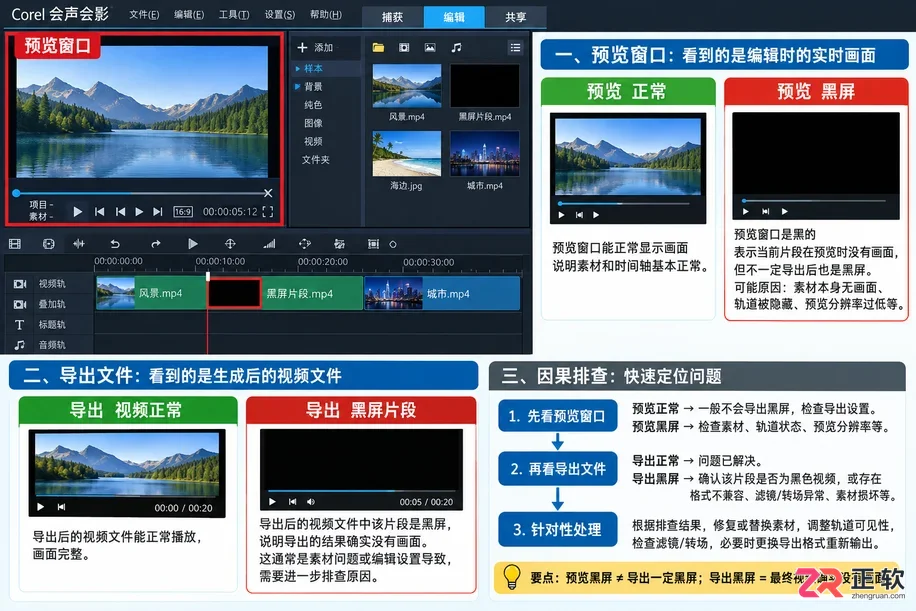Toggle the 叠加轨 track camera icon
Image resolution: width=916 pixels, height=611 pixels.
pos(20,304)
